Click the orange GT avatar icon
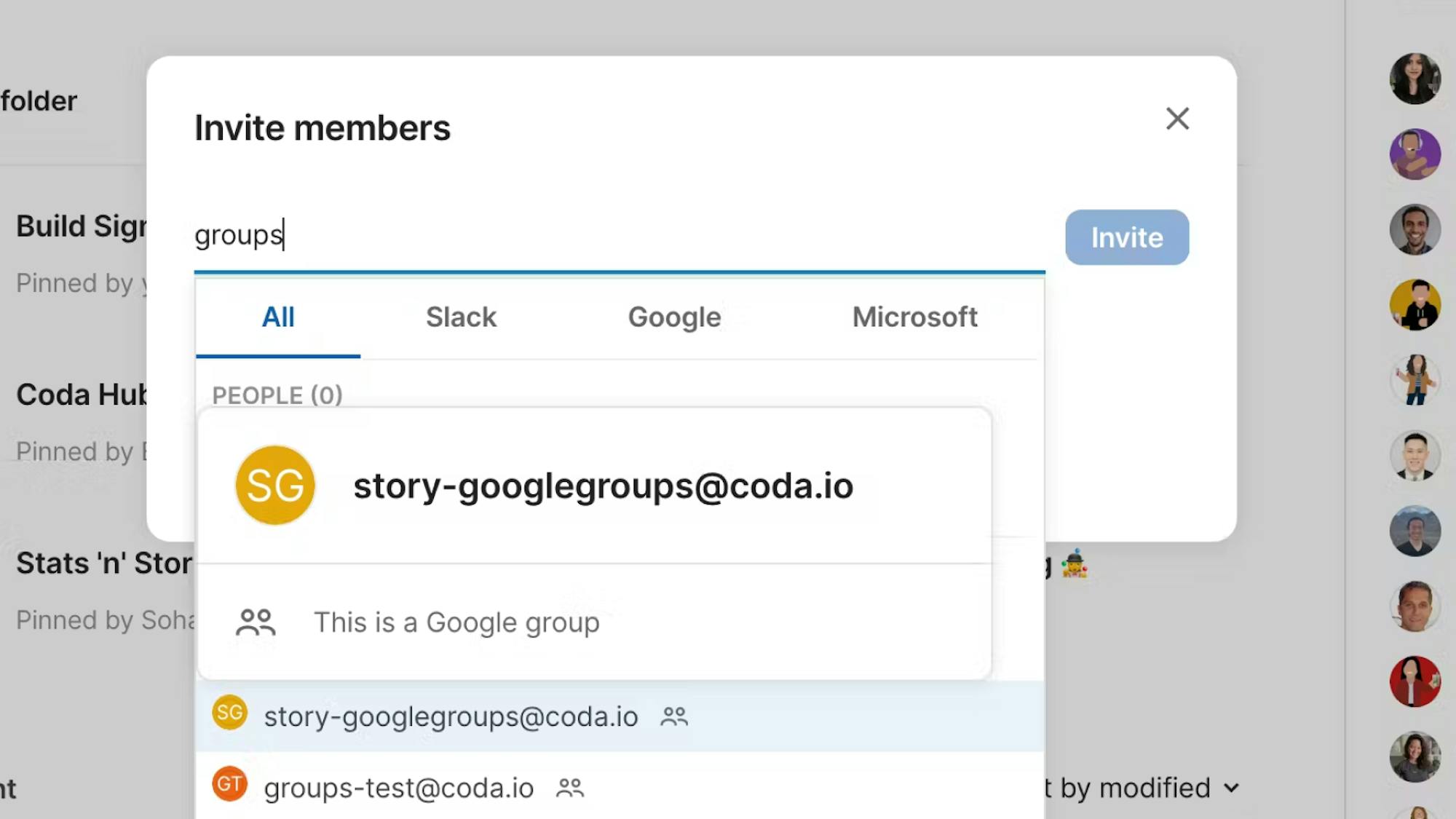 (229, 784)
